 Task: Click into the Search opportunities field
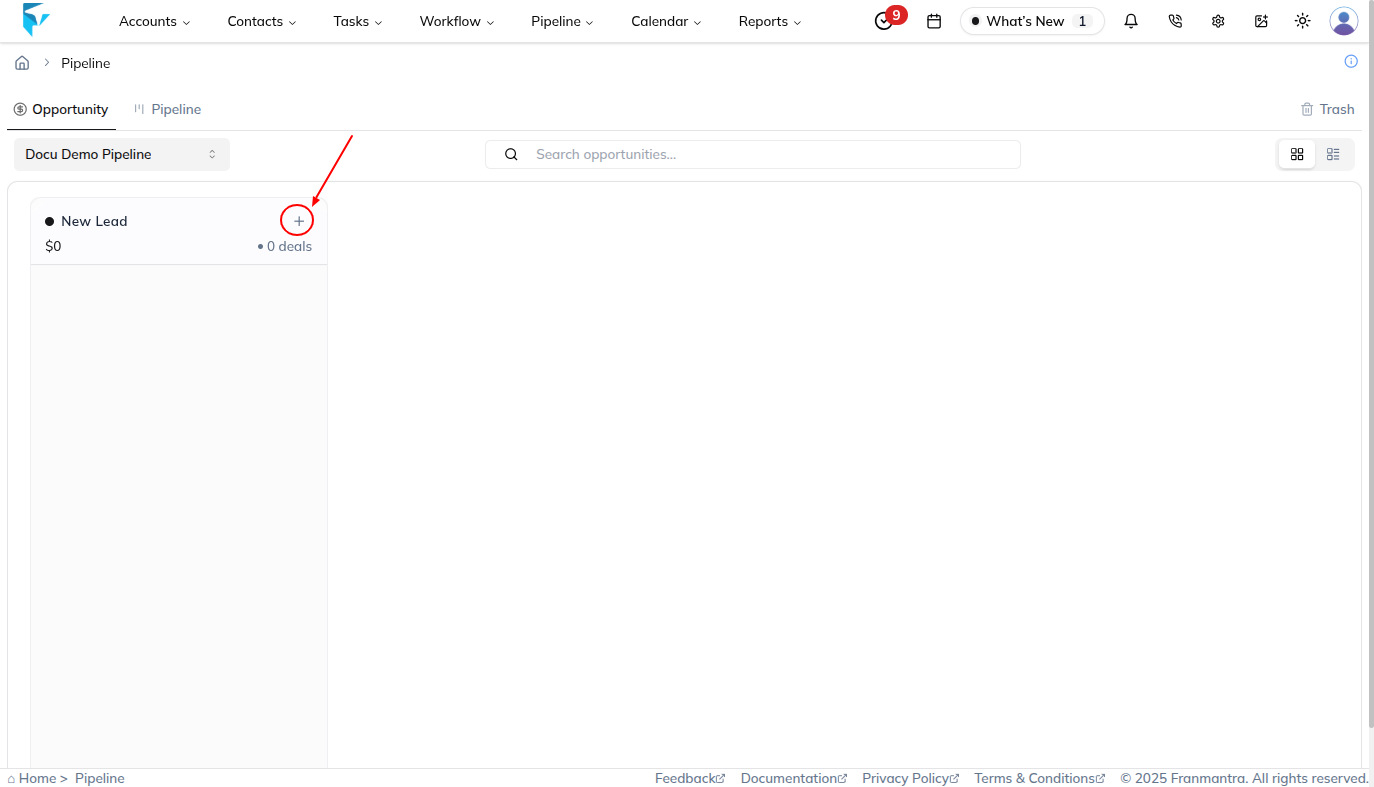(753, 154)
